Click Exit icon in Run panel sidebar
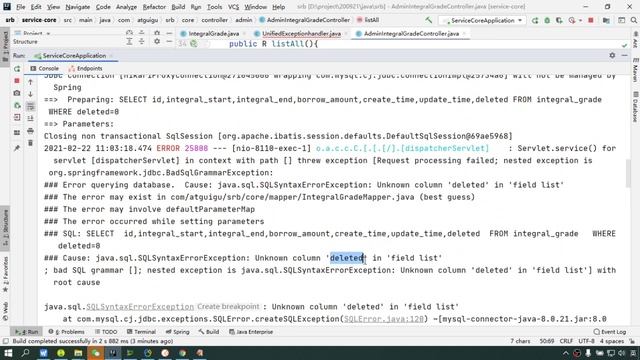 tap(17, 118)
